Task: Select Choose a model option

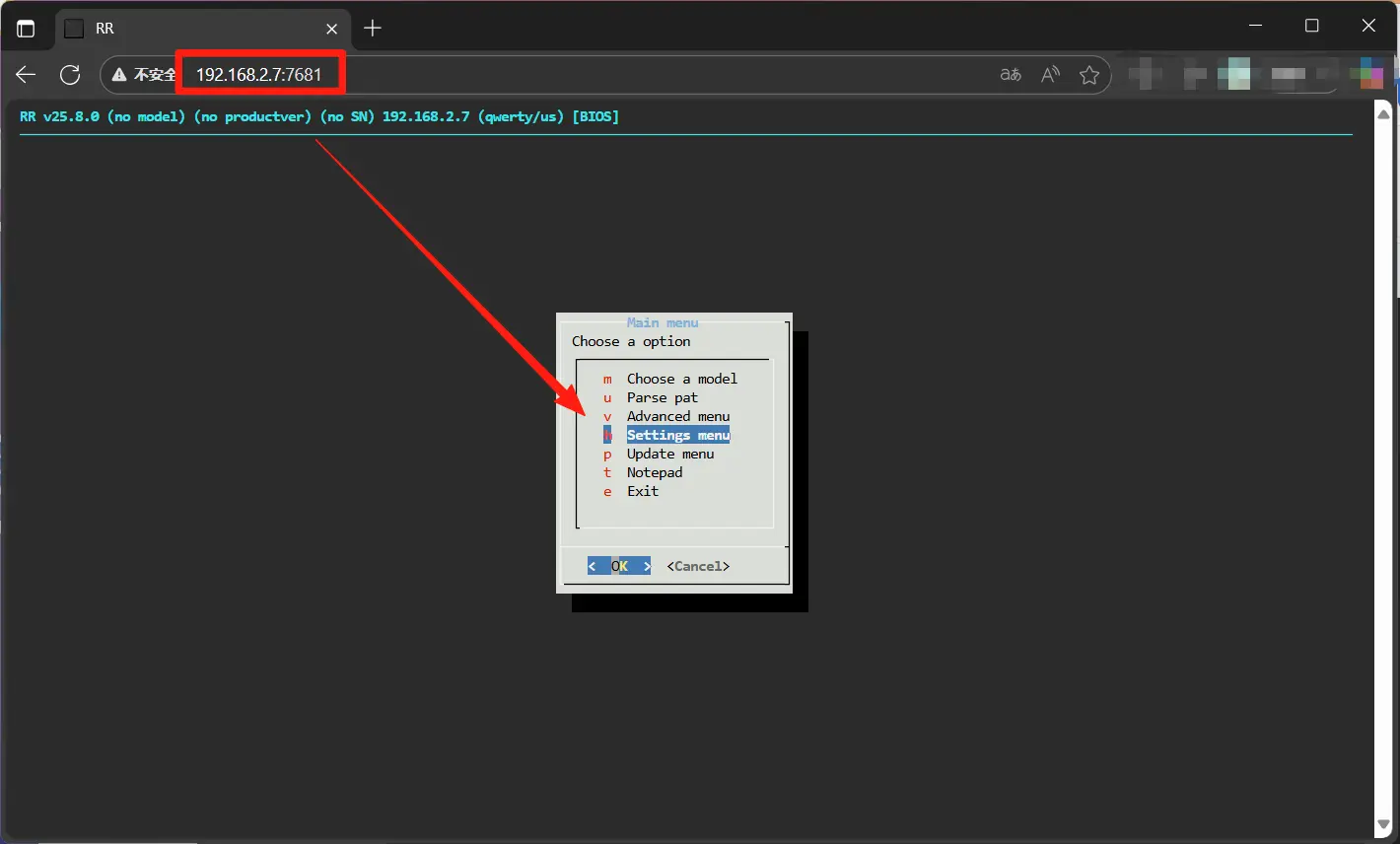Action: coord(681,379)
